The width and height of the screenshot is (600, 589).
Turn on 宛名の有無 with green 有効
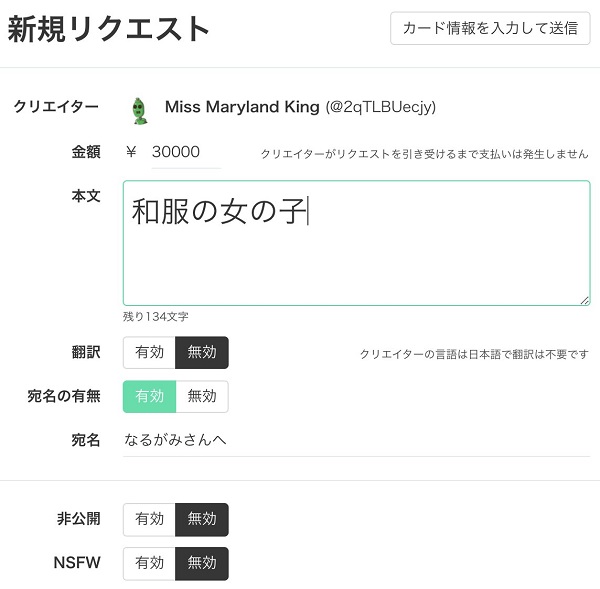[149, 396]
